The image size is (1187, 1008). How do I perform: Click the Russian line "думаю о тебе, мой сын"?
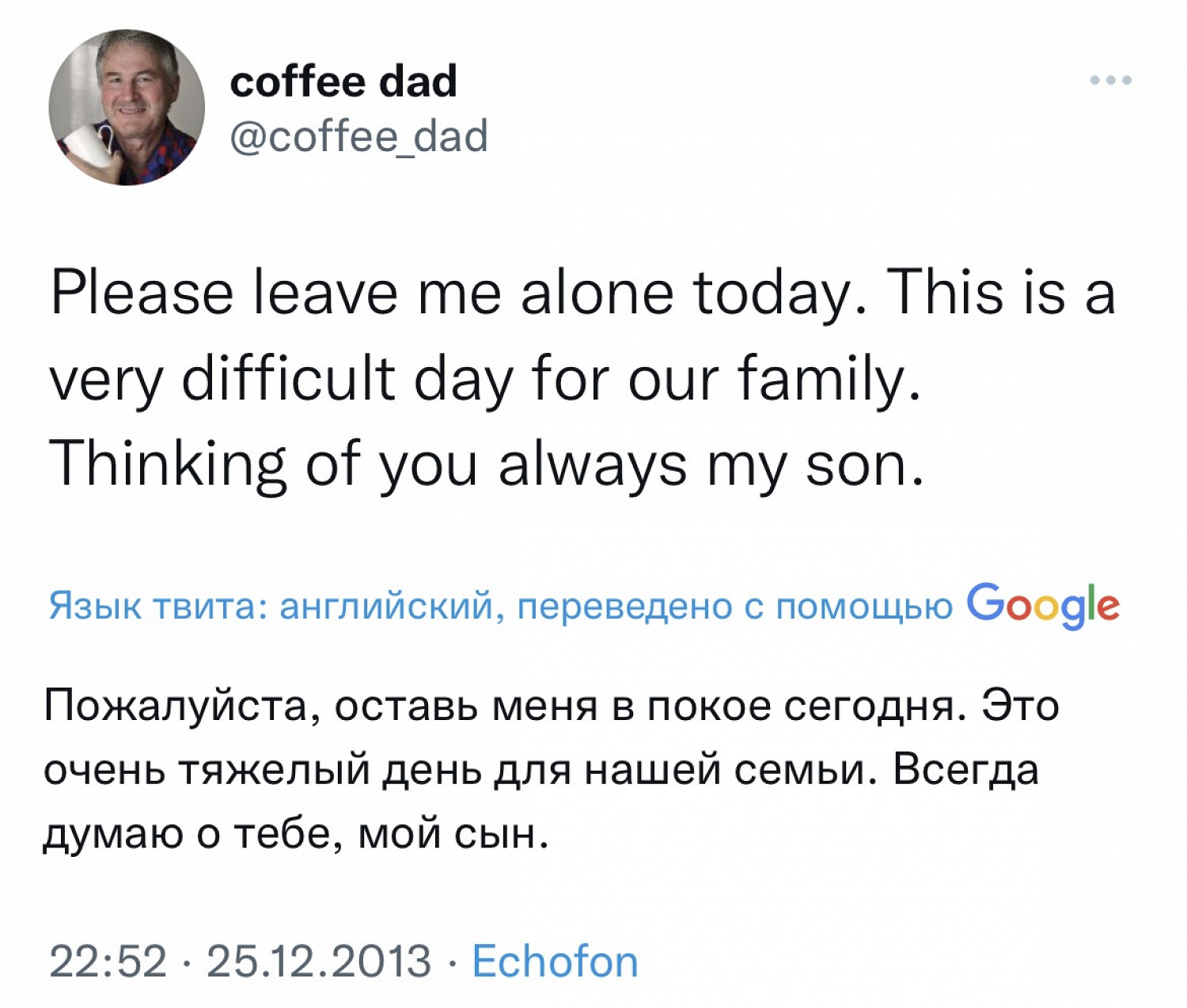(x=294, y=834)
